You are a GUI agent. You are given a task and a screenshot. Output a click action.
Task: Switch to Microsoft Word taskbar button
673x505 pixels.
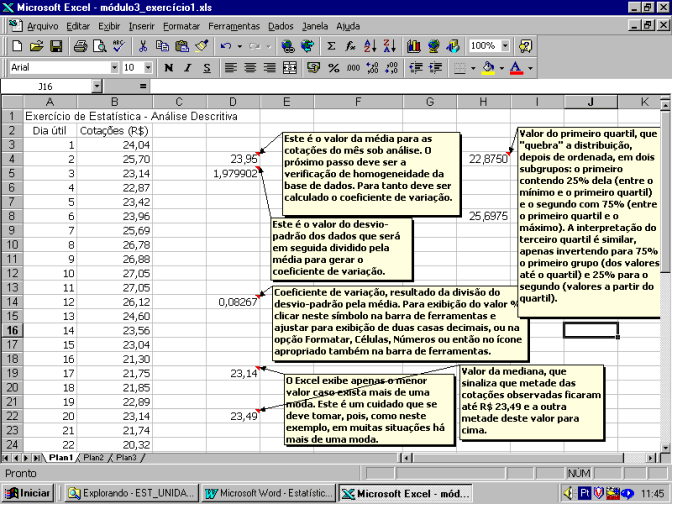[267, 493]
